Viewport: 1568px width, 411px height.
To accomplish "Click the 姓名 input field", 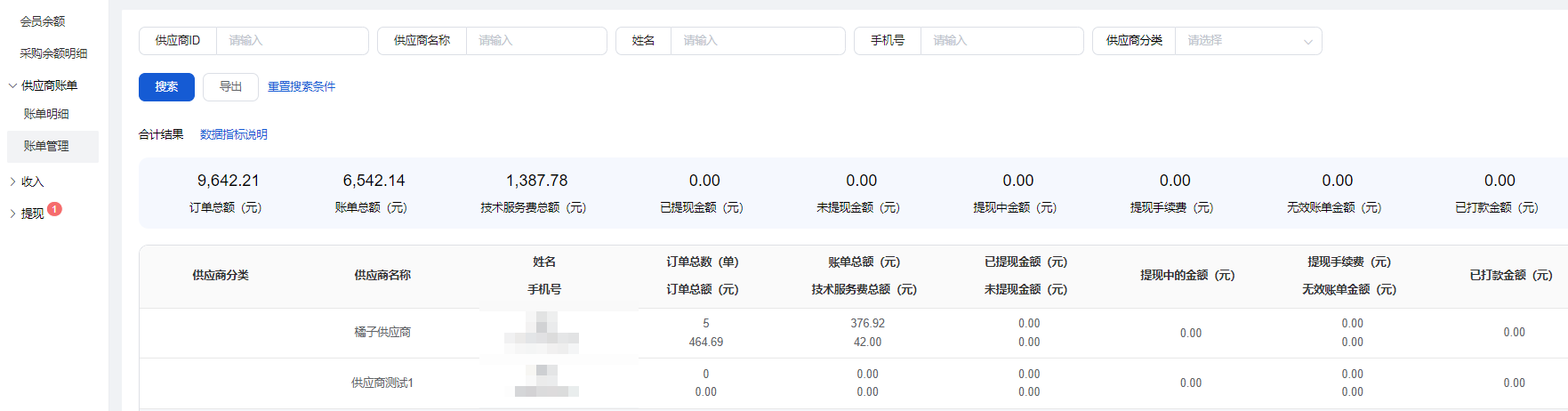I will point(757,41).
